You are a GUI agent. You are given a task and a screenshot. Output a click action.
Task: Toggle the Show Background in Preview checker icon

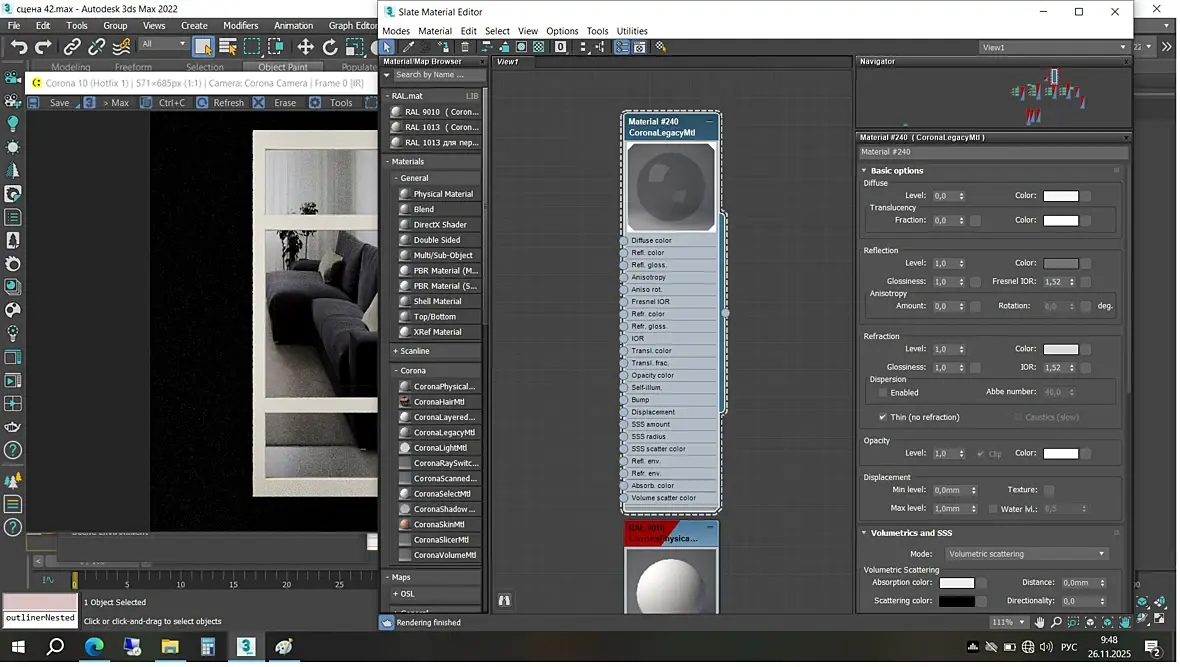(x=539, y=47)
